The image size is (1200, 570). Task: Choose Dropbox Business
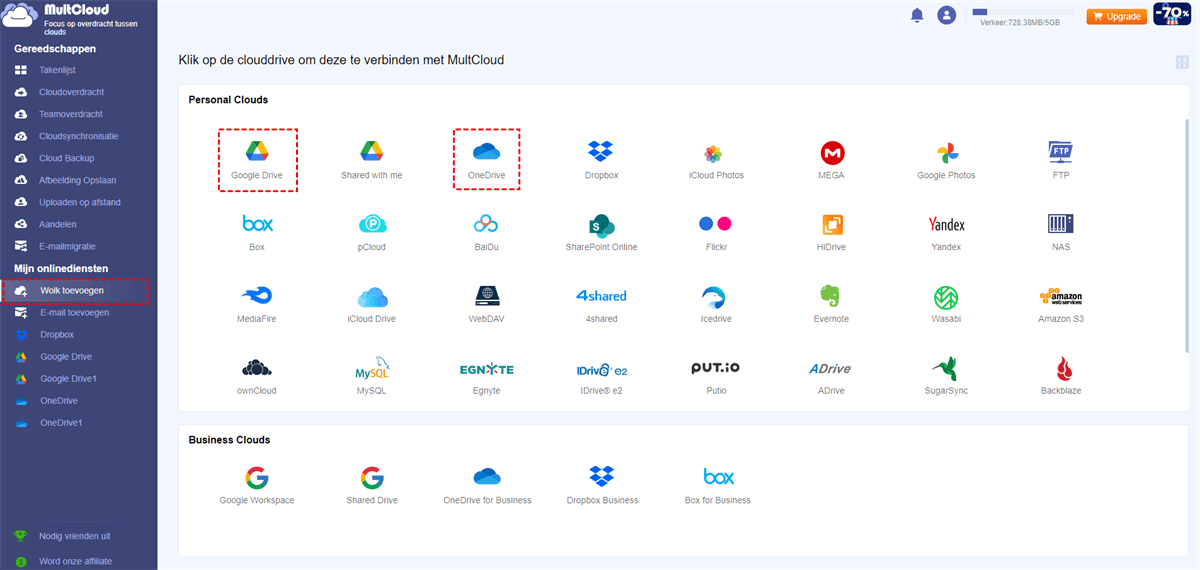(x=601, y=477)
